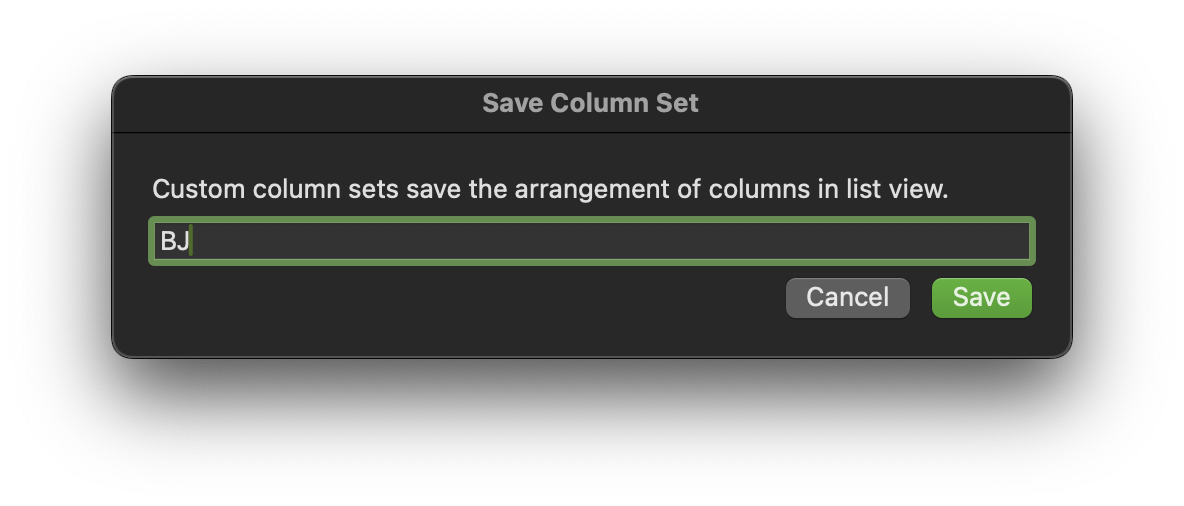This screenshot has width=1184, height=506.
Task: Click the custom column sets description text
Action: (x=549, y=189)
